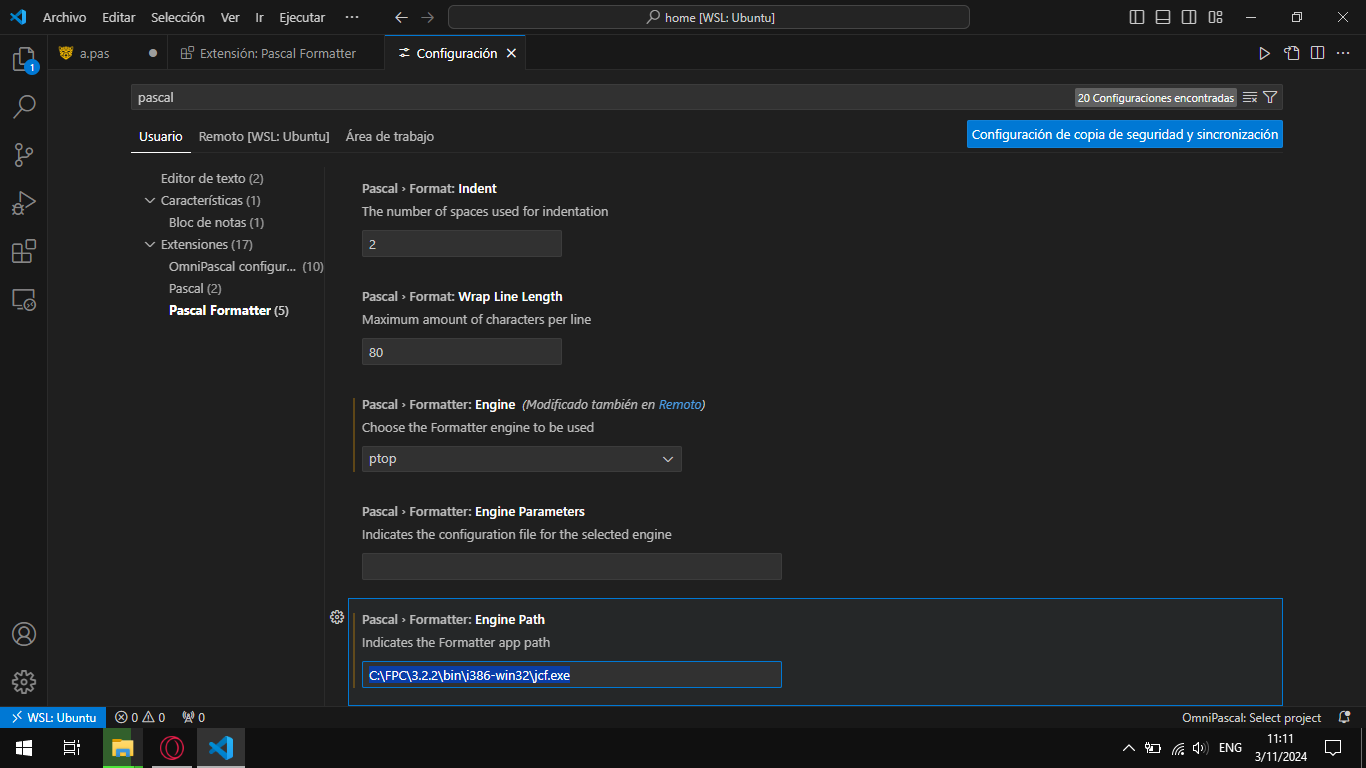Go forward with the navigation arrow
1366x768 pixels.
[x=428, y=17]
